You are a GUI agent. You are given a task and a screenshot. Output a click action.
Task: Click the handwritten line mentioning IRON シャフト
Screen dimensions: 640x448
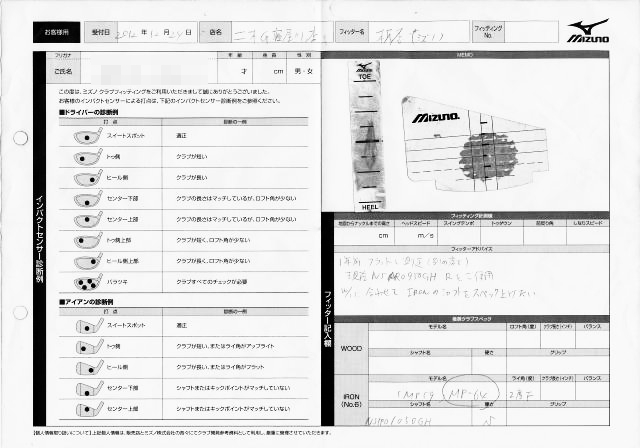(x=437, y=292)
